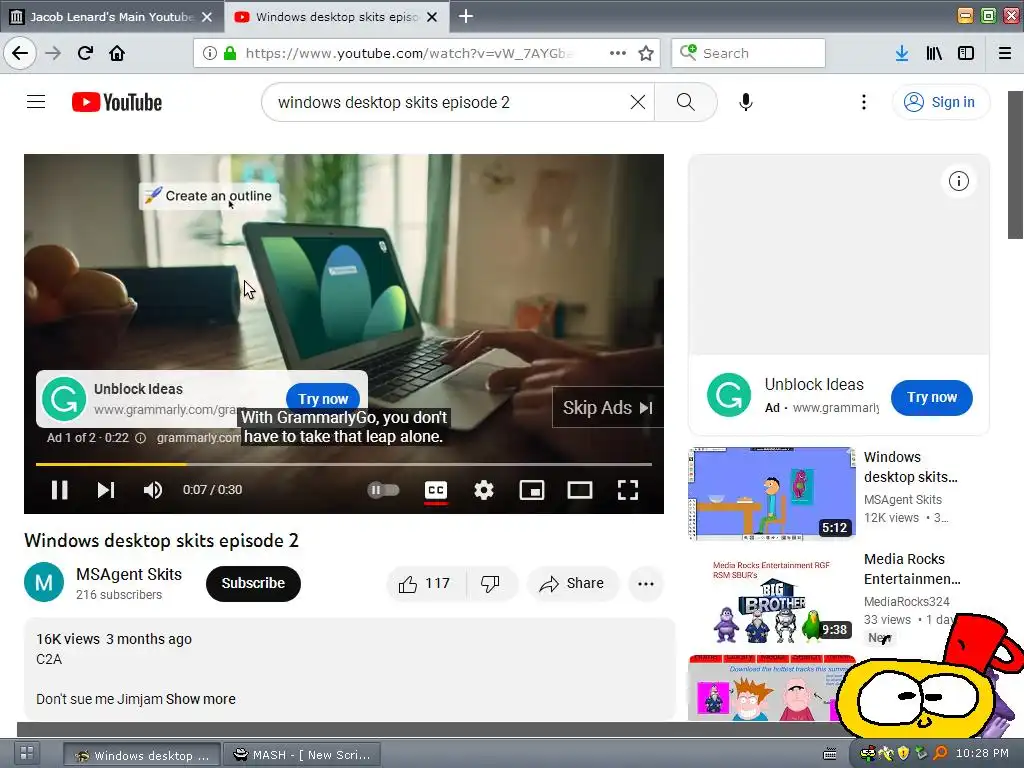Open on-screen keyboard tray icon

coord(830,754)
